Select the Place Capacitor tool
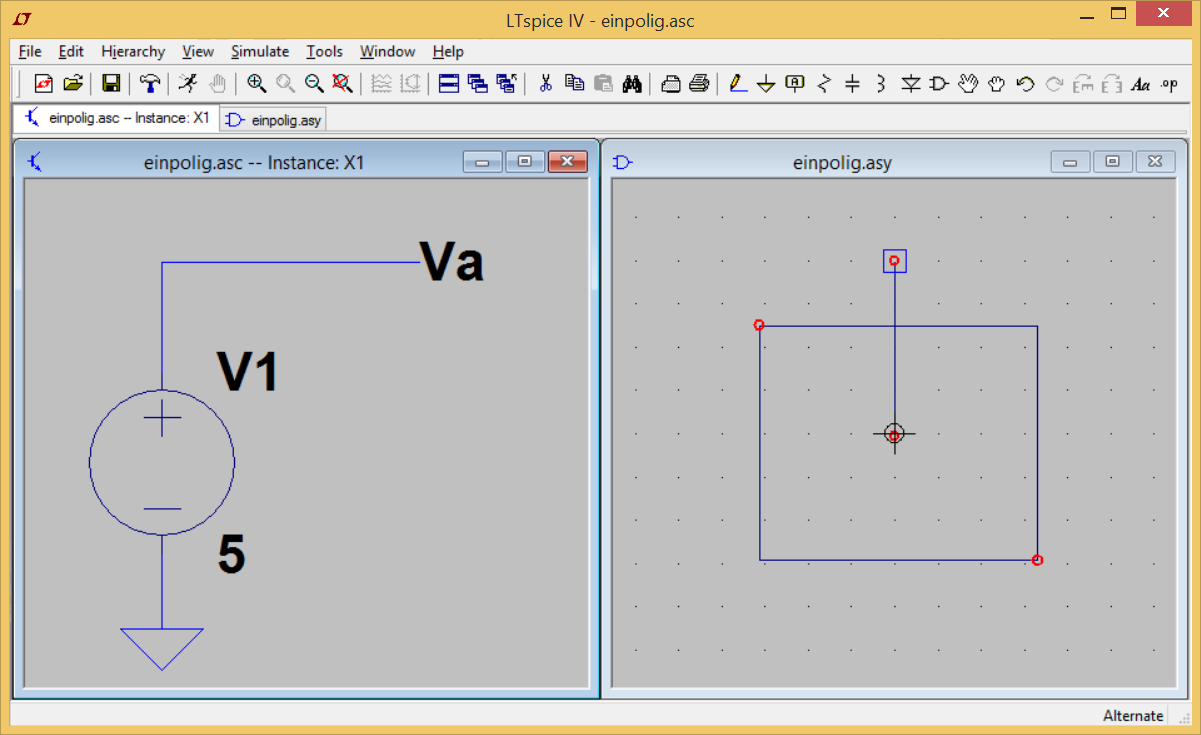The image size is (1201, 735). pos(852,84)
